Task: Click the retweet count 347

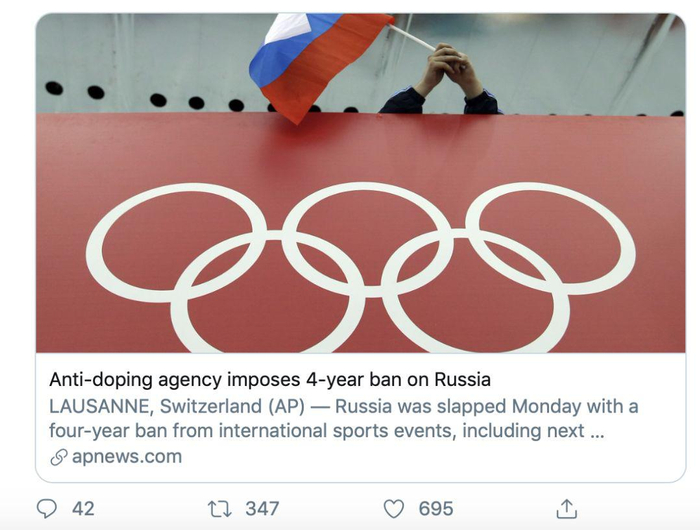Action: coord(262,509)
